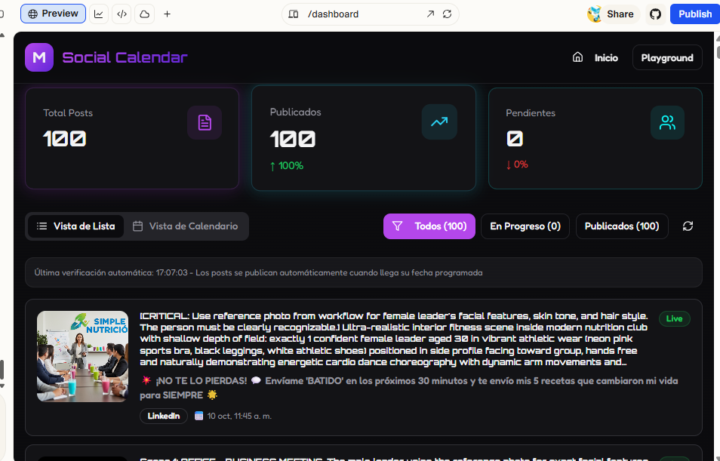Click the 'Última verificación automática' status line
This screenshot has height=461, width=720.
(x=259, y=273)
